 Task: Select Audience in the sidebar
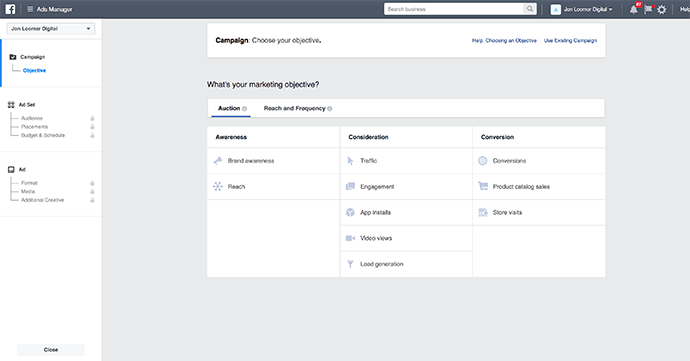(x=32, y=118)
